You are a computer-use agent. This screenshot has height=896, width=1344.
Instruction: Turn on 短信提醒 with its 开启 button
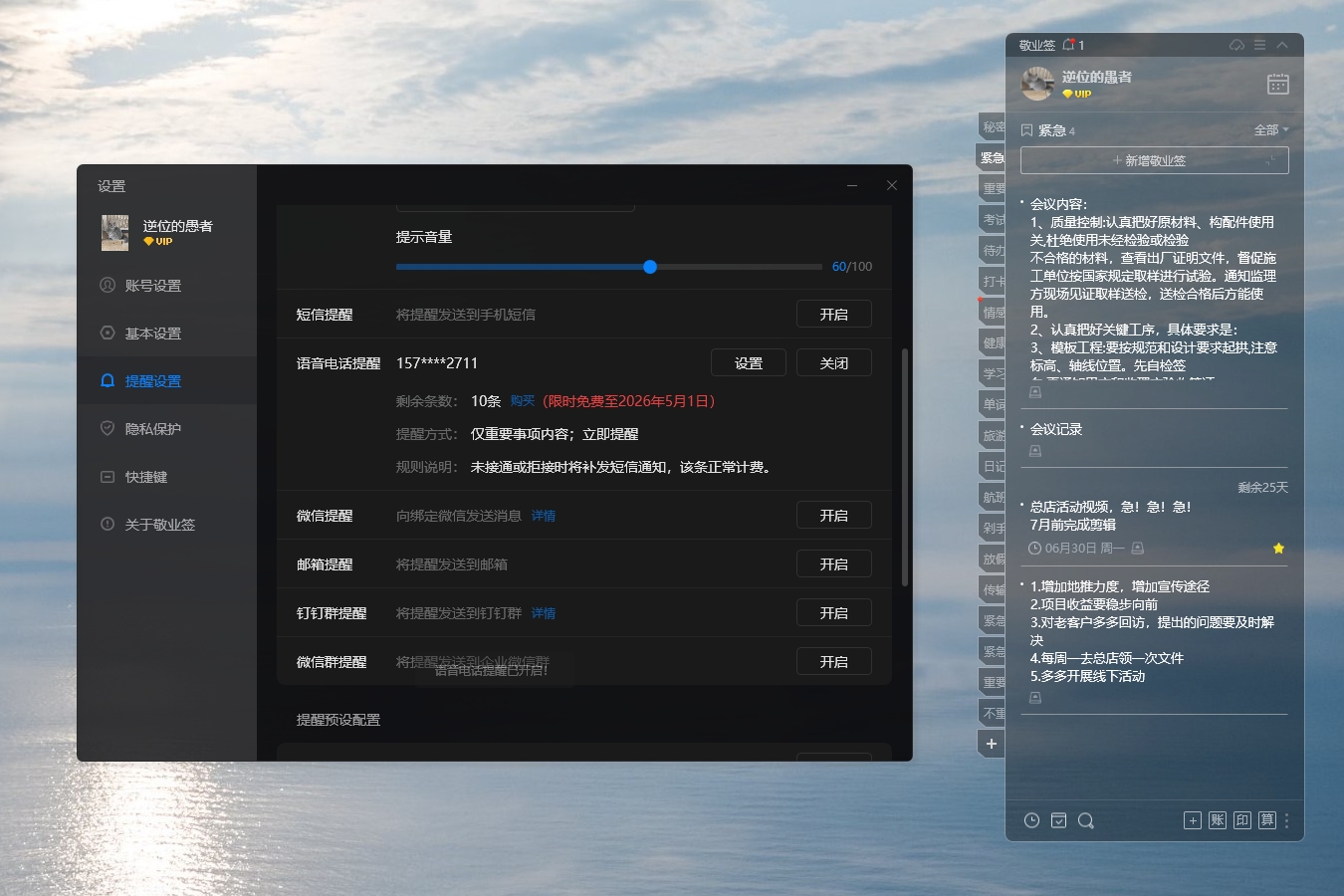(834, 315)
